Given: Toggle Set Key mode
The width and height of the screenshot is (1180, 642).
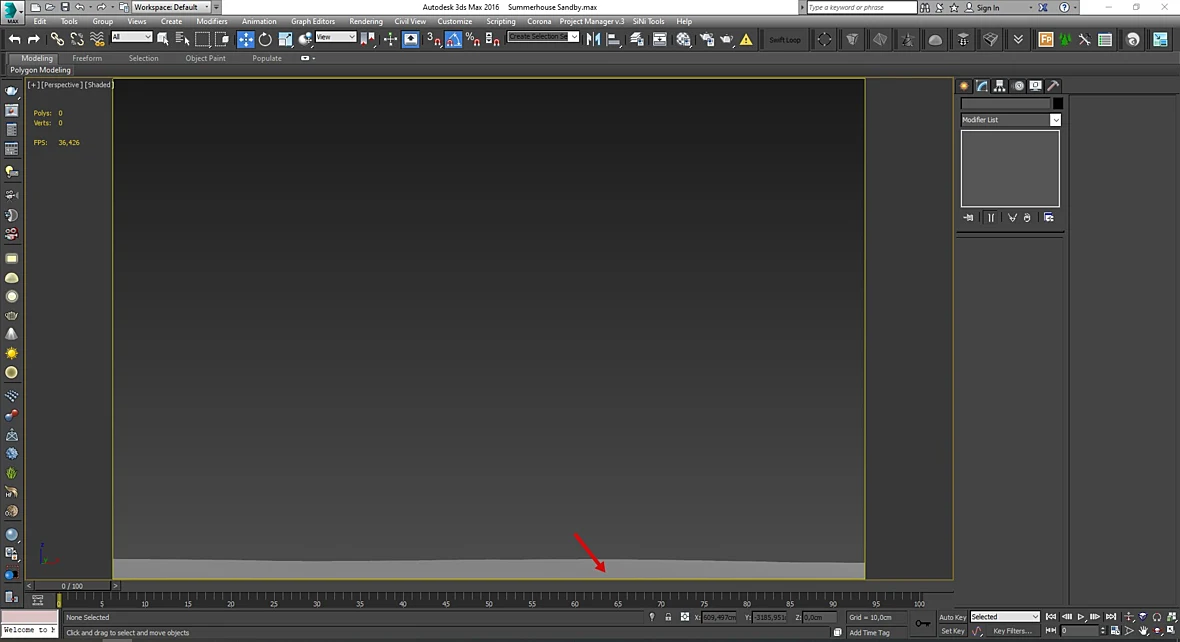Looking at the screenshot, I should (x=952, y=631).
